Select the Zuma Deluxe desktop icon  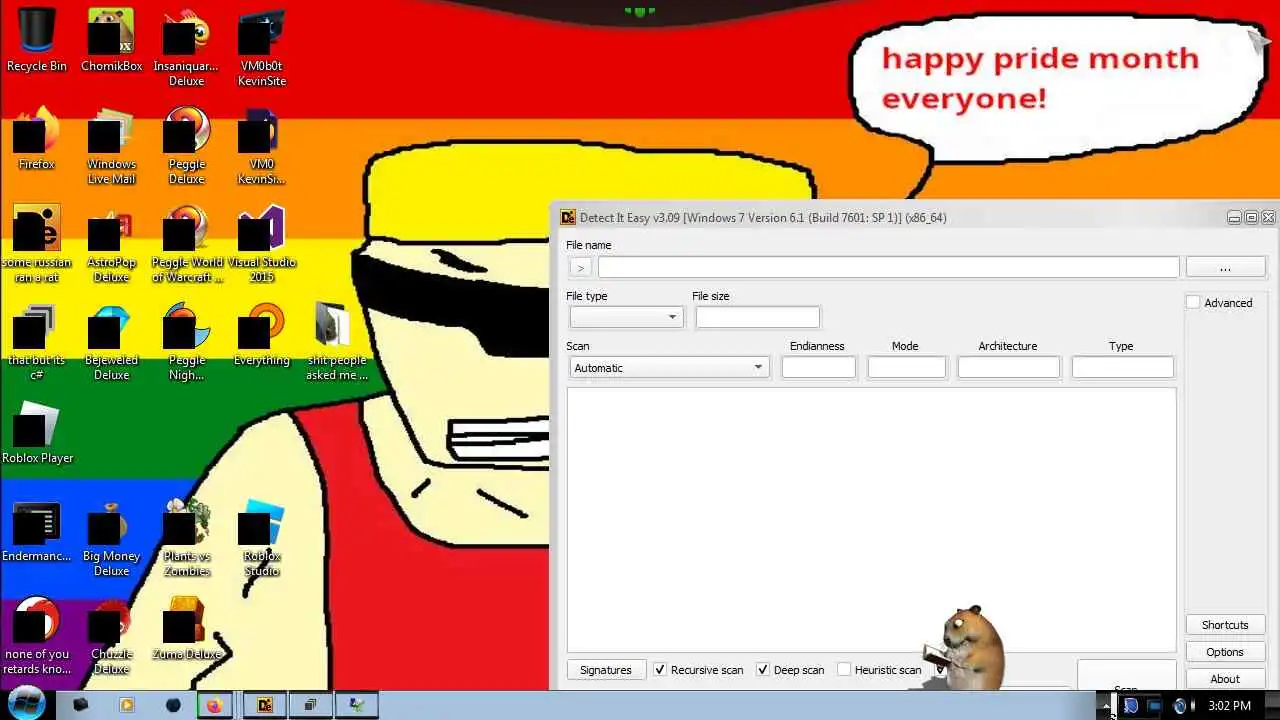tap(186, 629)
